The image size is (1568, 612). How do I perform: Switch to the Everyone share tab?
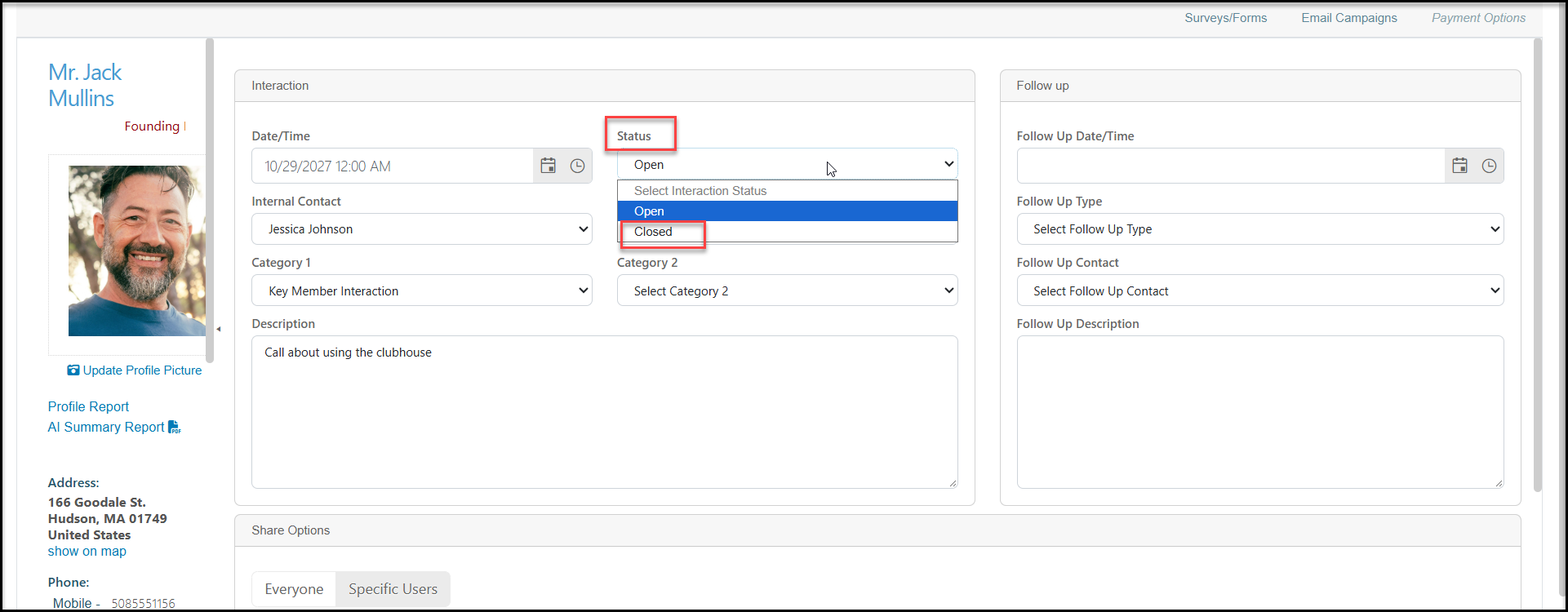294,589
